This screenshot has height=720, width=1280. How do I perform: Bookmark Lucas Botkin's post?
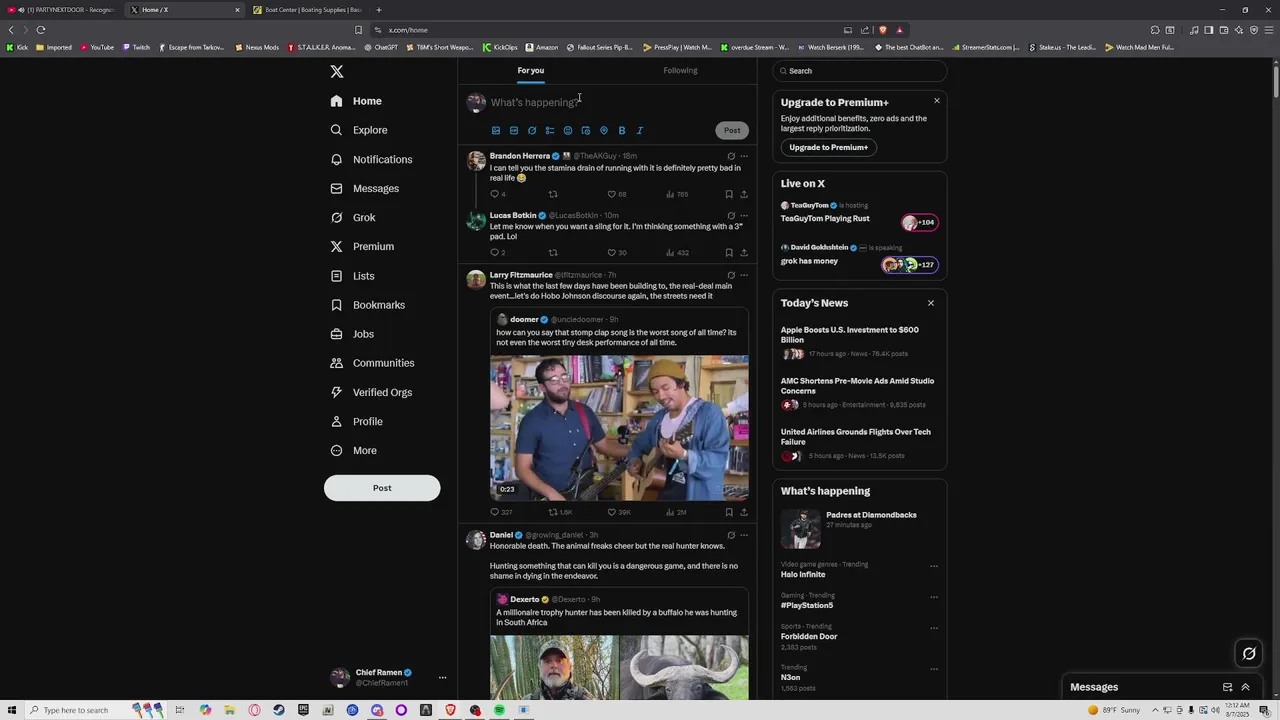729,252
